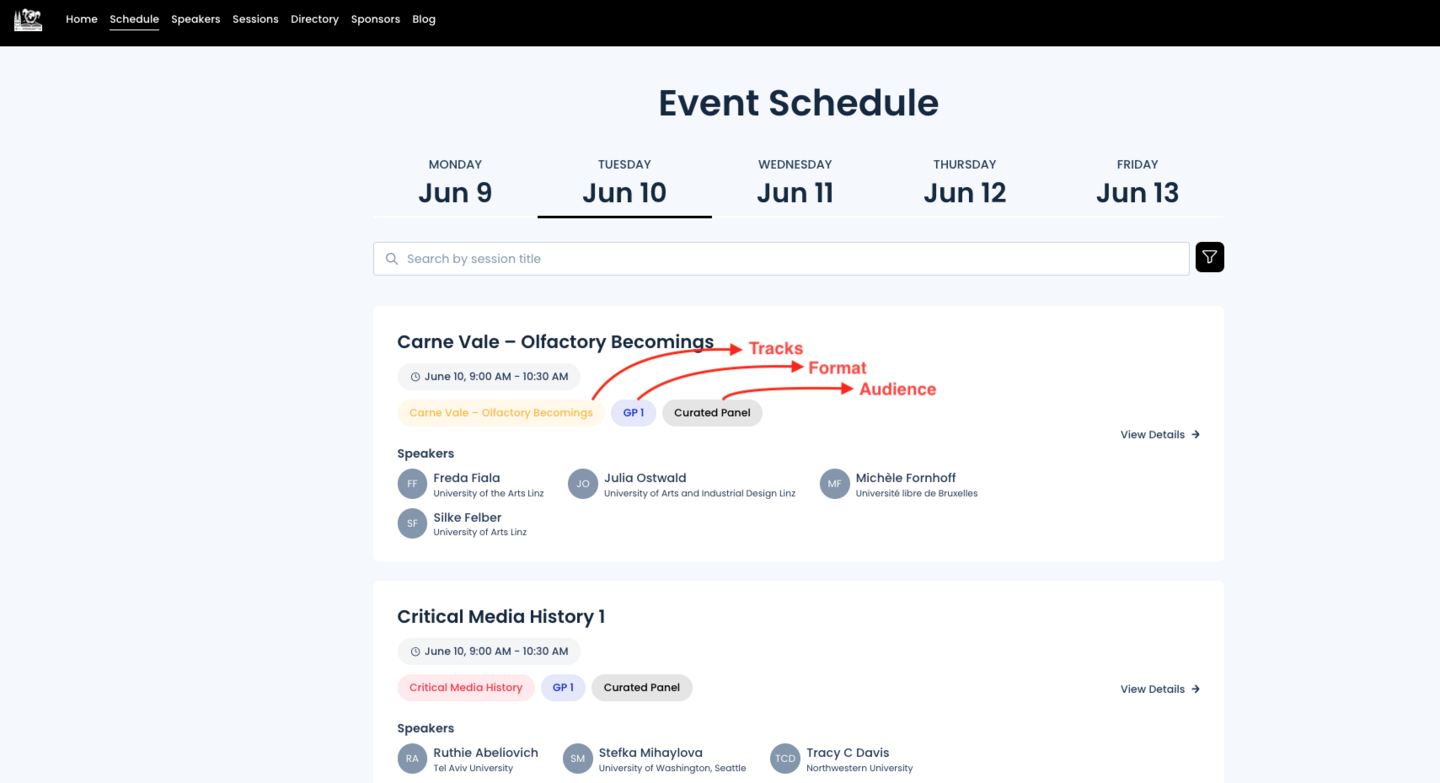Open the Carne Vale – Olfactory Becomings session title
The width and height of the screenshot is (1440, 783).
[555, 342]
